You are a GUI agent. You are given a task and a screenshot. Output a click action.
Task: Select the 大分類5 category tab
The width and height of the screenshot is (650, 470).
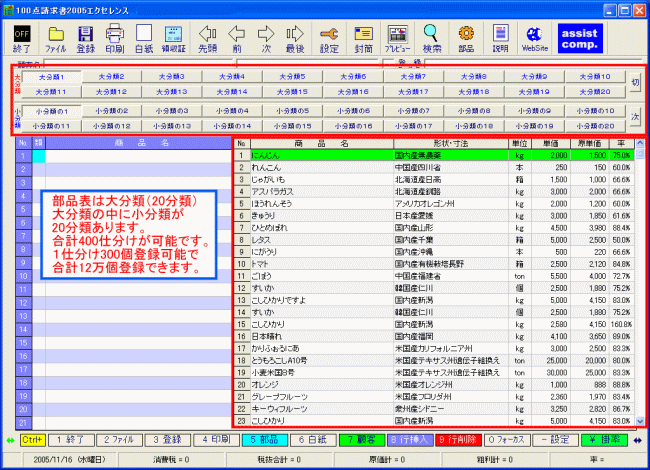tap(292, 77)
